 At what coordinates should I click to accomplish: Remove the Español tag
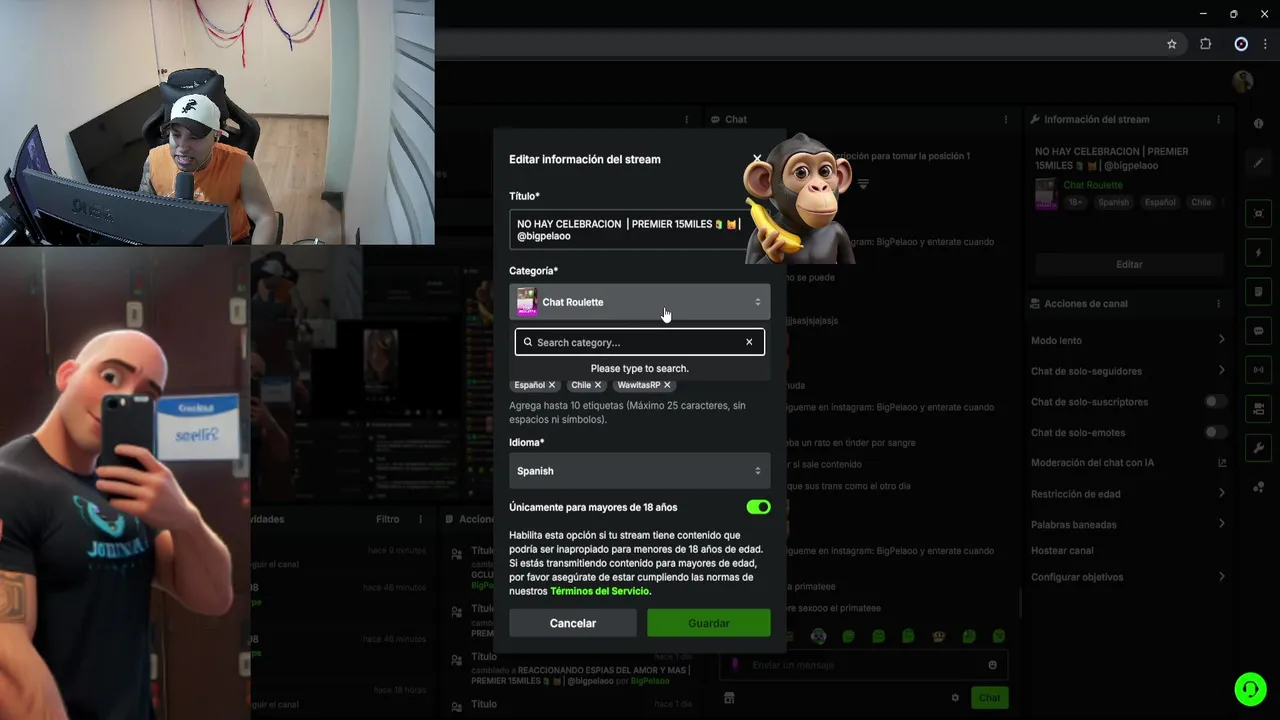tap(551, 385)
